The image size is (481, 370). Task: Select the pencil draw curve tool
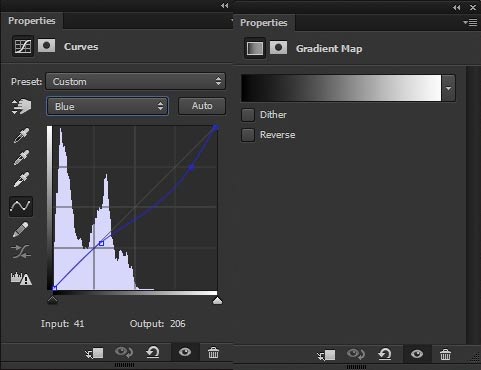21,230
